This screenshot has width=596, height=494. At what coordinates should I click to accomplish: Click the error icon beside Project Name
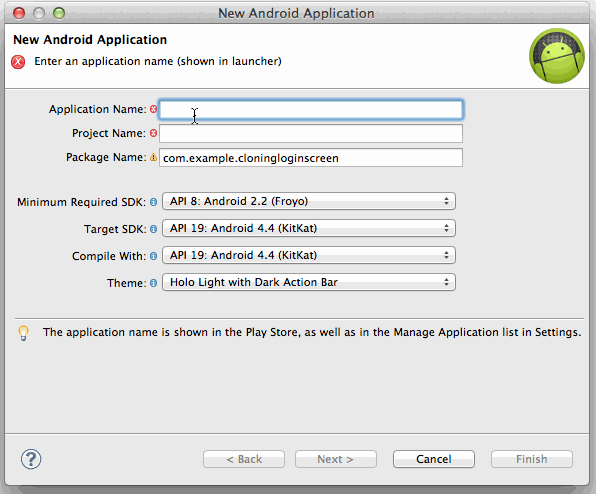click(153, 133)
